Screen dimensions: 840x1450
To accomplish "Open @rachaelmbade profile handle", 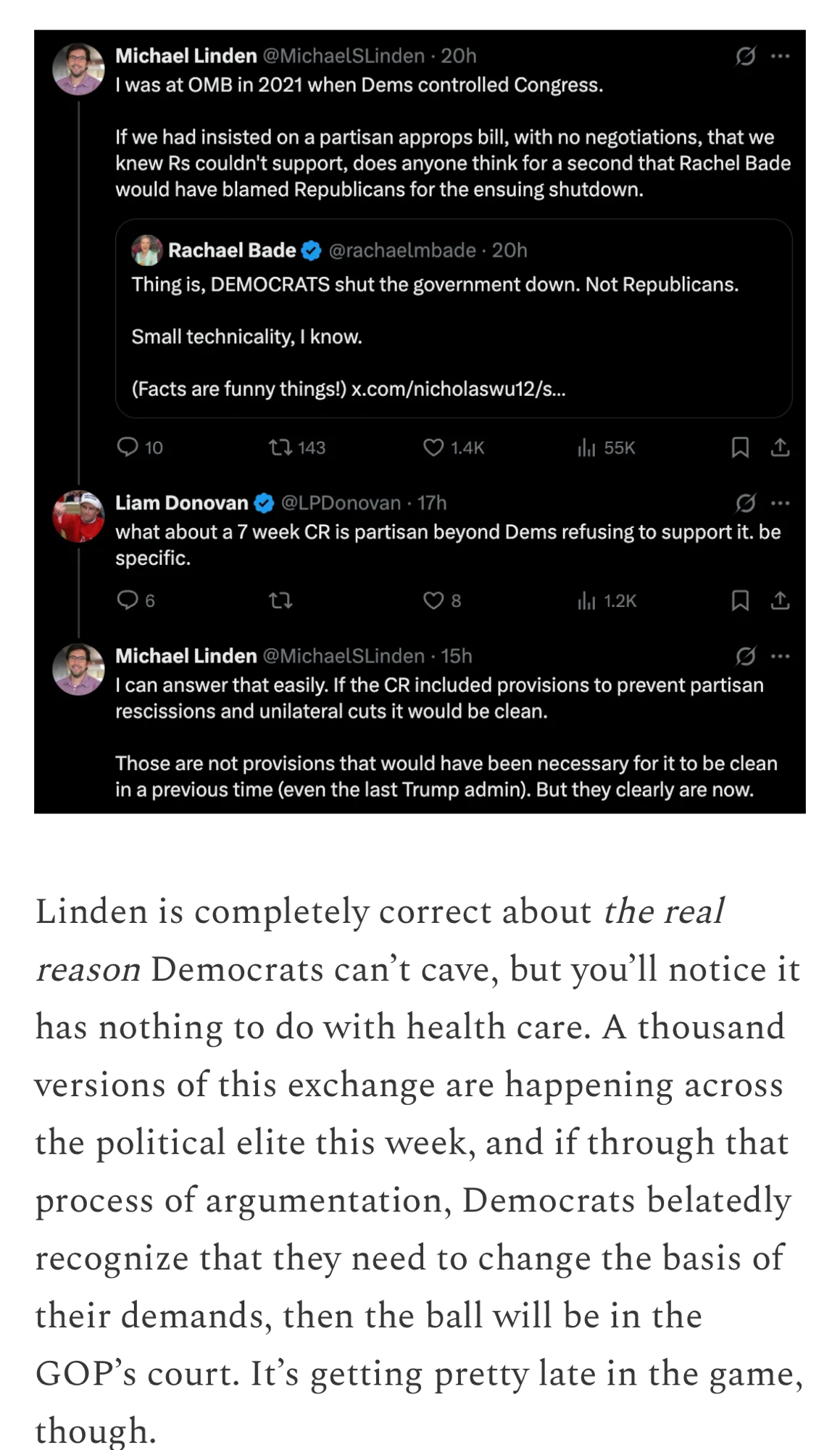I will pyautogui.click(x=402, y=250).
